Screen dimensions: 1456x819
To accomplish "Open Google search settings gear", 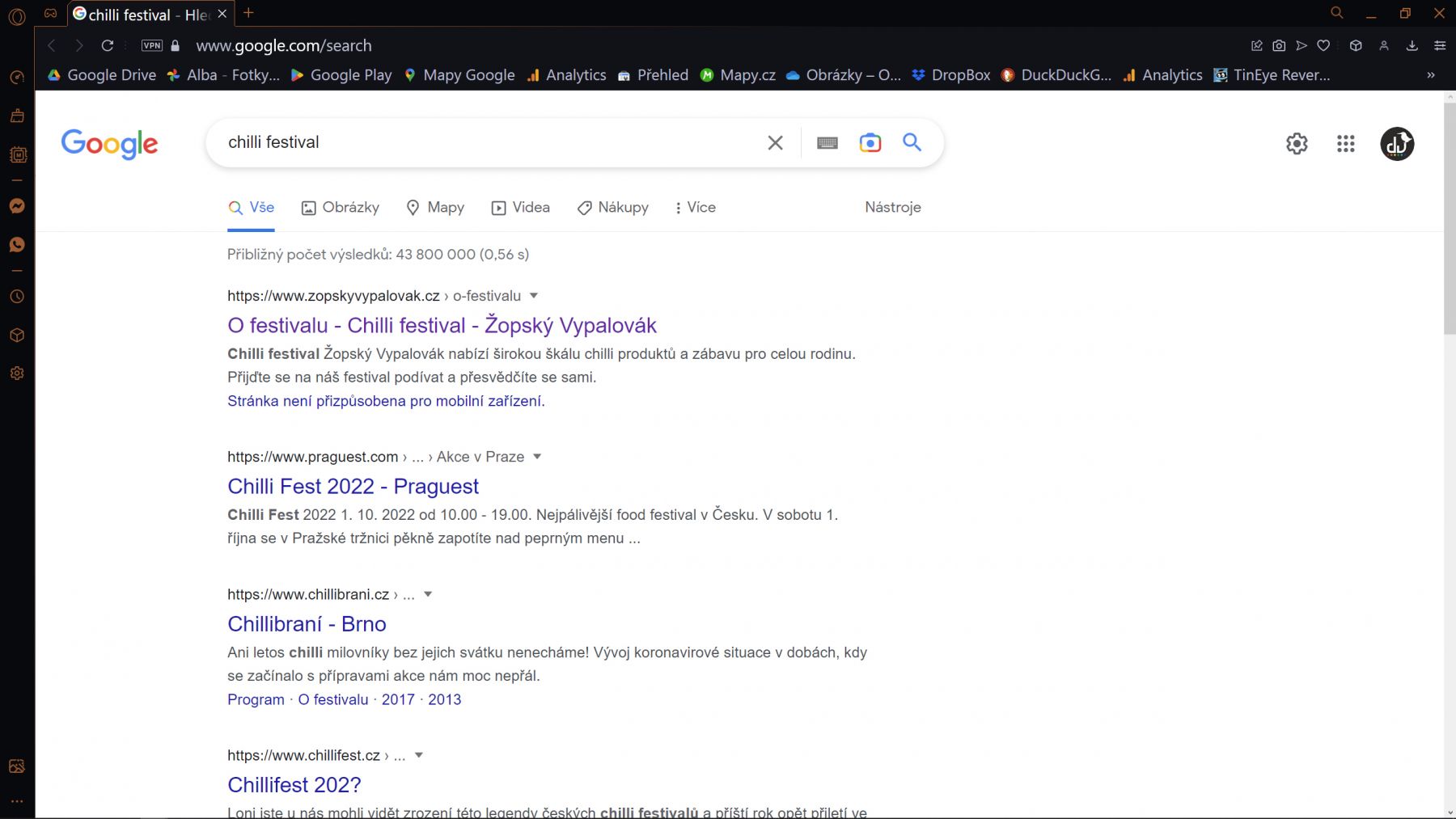I will tap(1297, 144).
